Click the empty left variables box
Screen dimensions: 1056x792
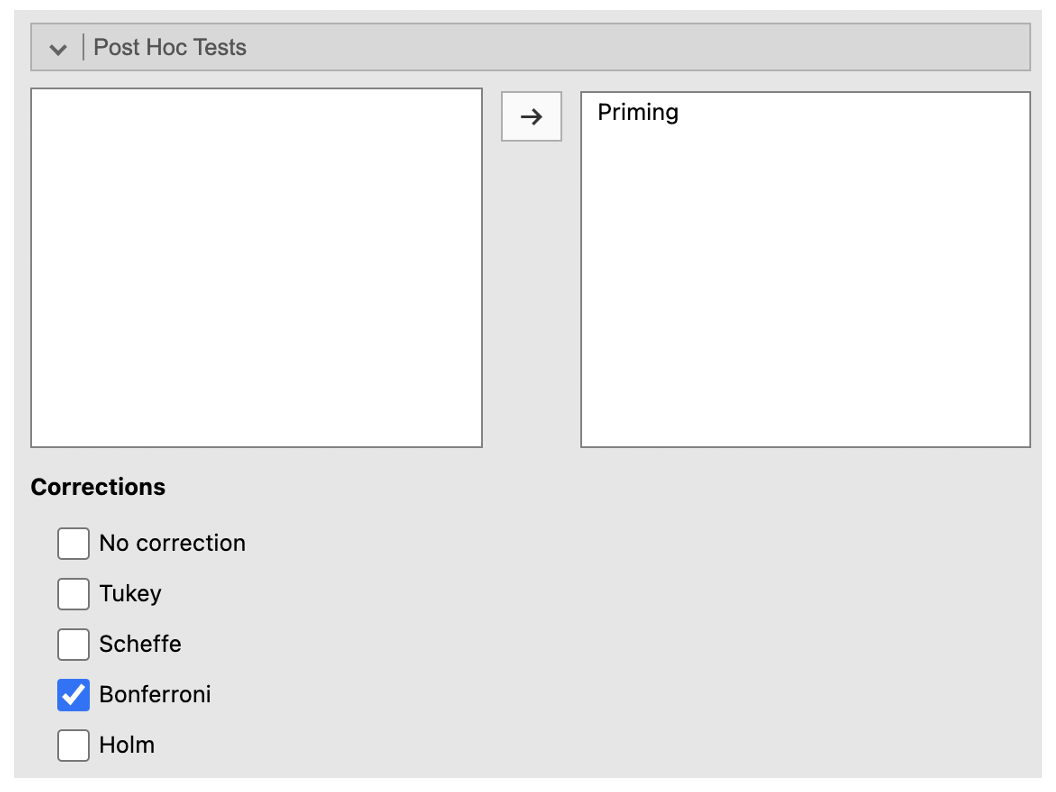point(256,268)
